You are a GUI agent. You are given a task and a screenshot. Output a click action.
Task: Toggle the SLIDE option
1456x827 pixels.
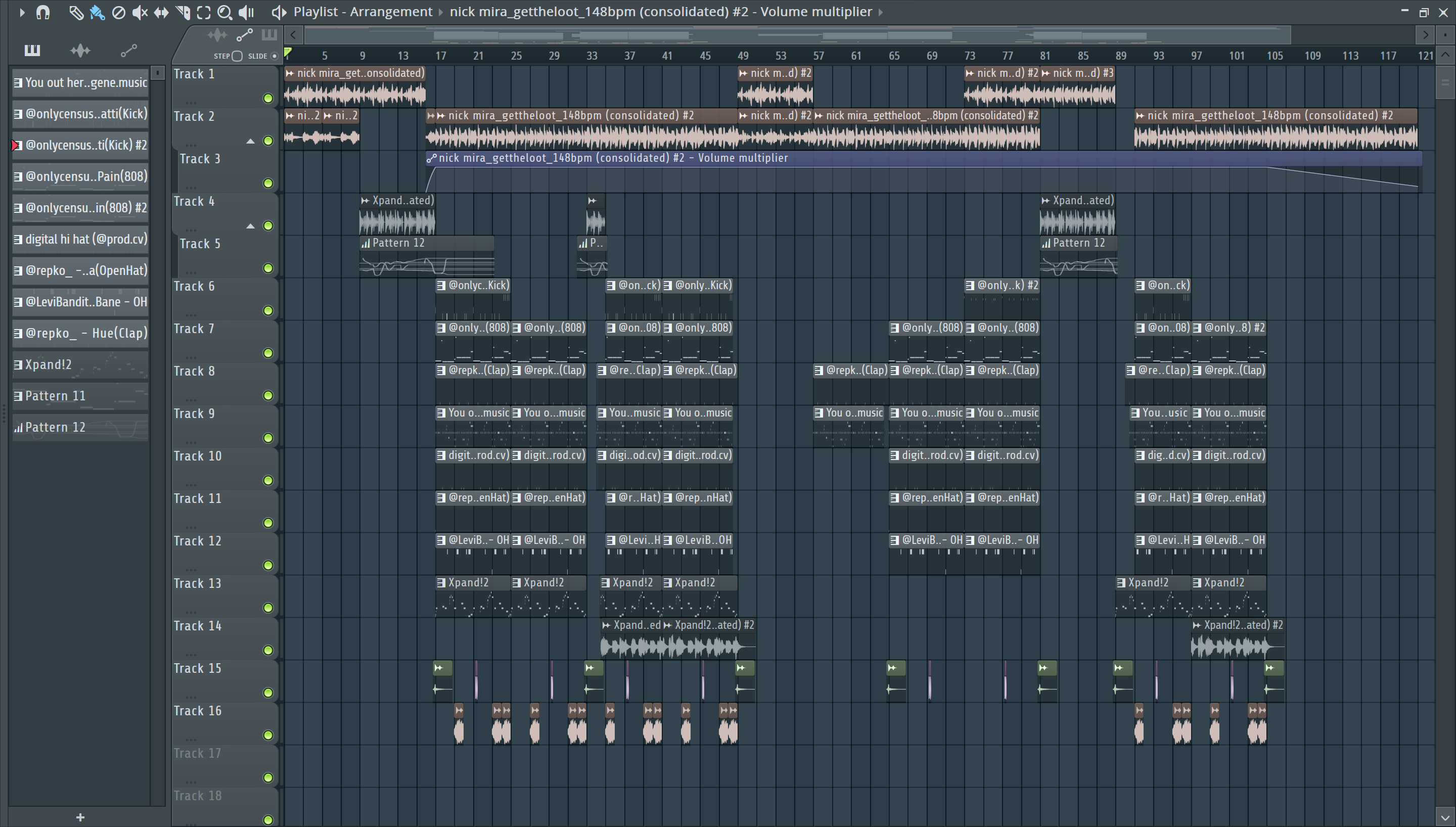point(275,56)
